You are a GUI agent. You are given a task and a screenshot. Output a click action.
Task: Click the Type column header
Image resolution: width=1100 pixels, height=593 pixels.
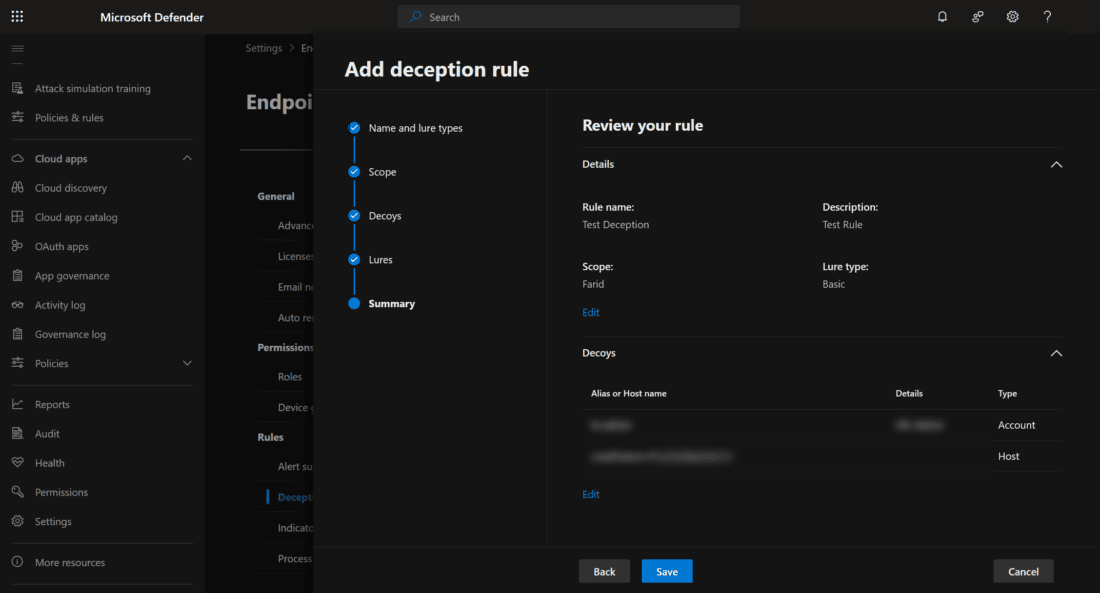coord(1007,394)
